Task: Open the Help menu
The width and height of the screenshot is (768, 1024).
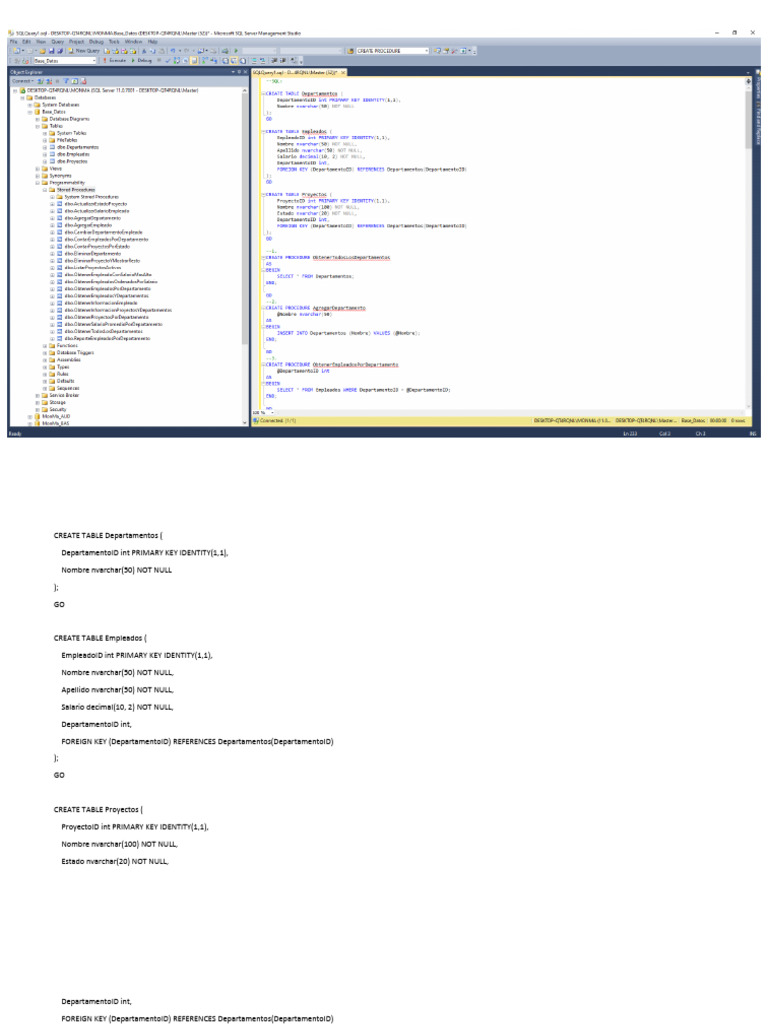Action: (152, 41)
